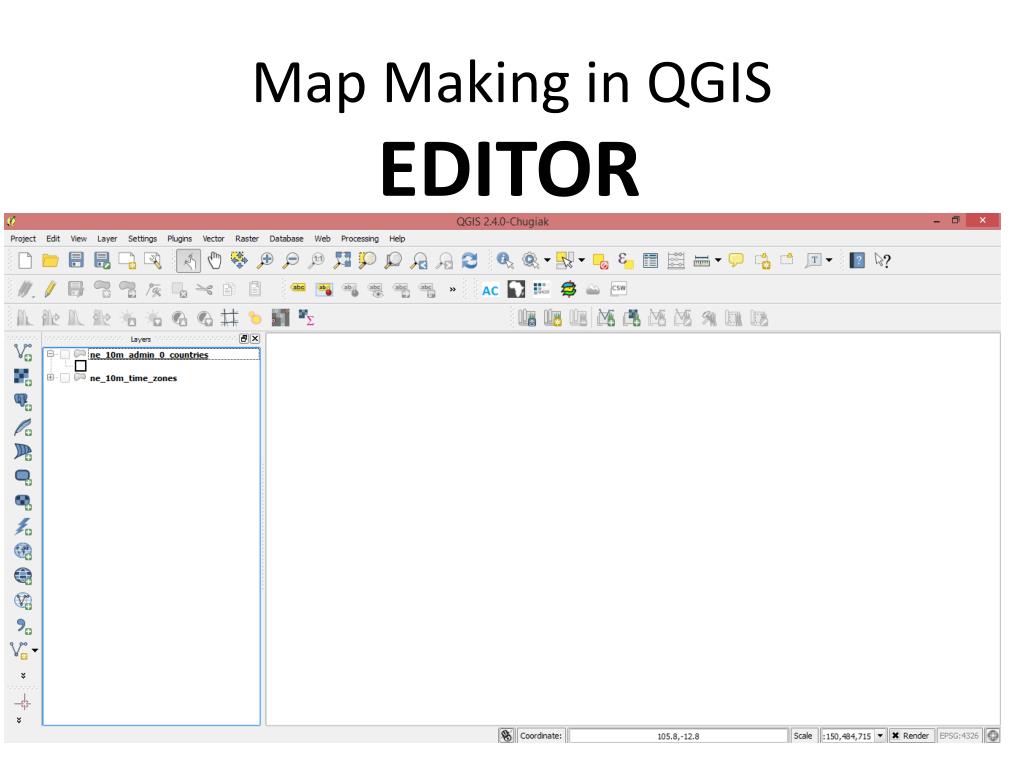Open the Help Contents book icon
1024x768 pixels.
(x=857, y=261)
